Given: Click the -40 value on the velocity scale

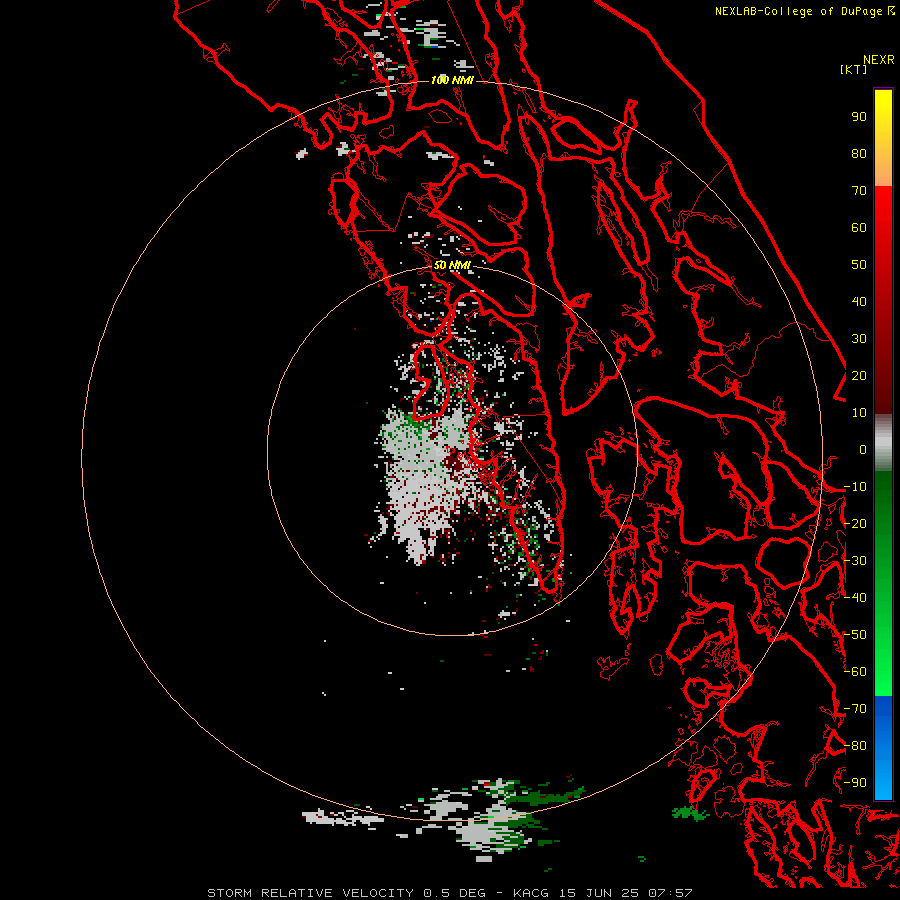Looking at the screenshot, I should (x=855, y=598).
